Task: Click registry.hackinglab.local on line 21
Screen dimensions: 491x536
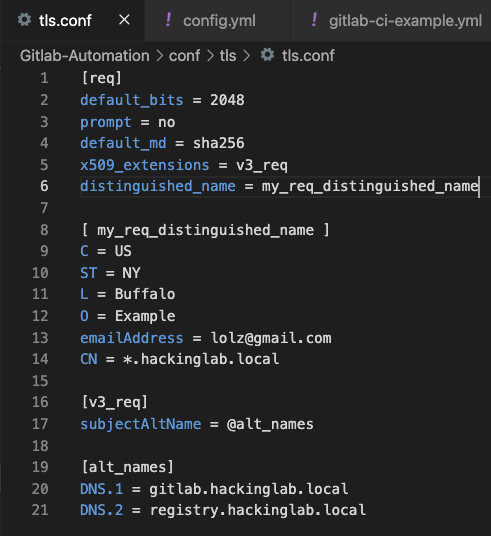Action: pos(258,510)
